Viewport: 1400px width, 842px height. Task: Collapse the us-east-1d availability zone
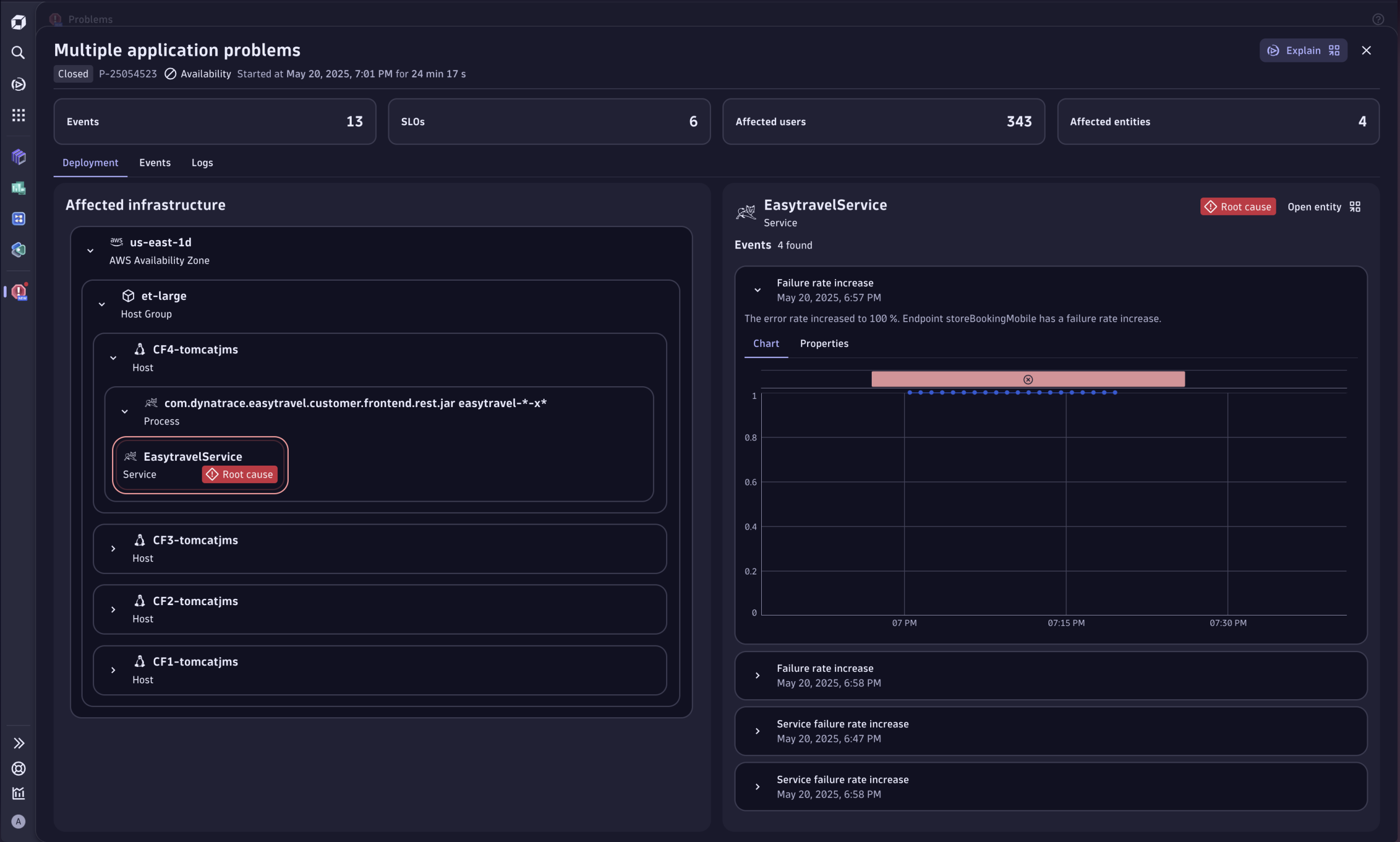pyautogui.click(x=90, y=250)
